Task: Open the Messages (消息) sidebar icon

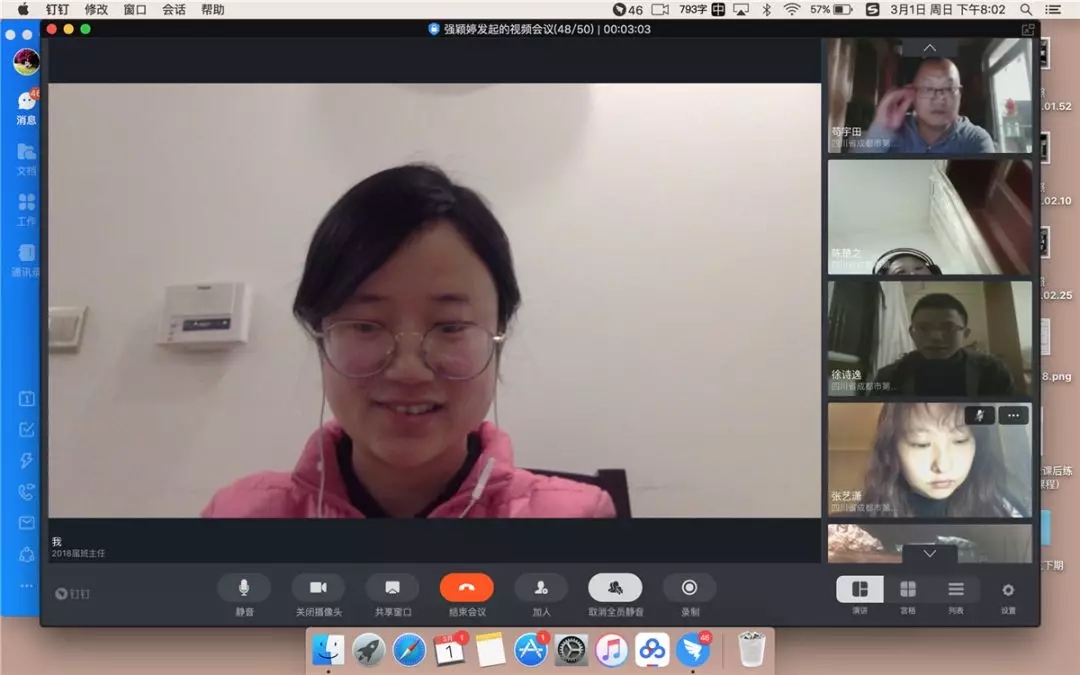Action: tap(26, 103)
